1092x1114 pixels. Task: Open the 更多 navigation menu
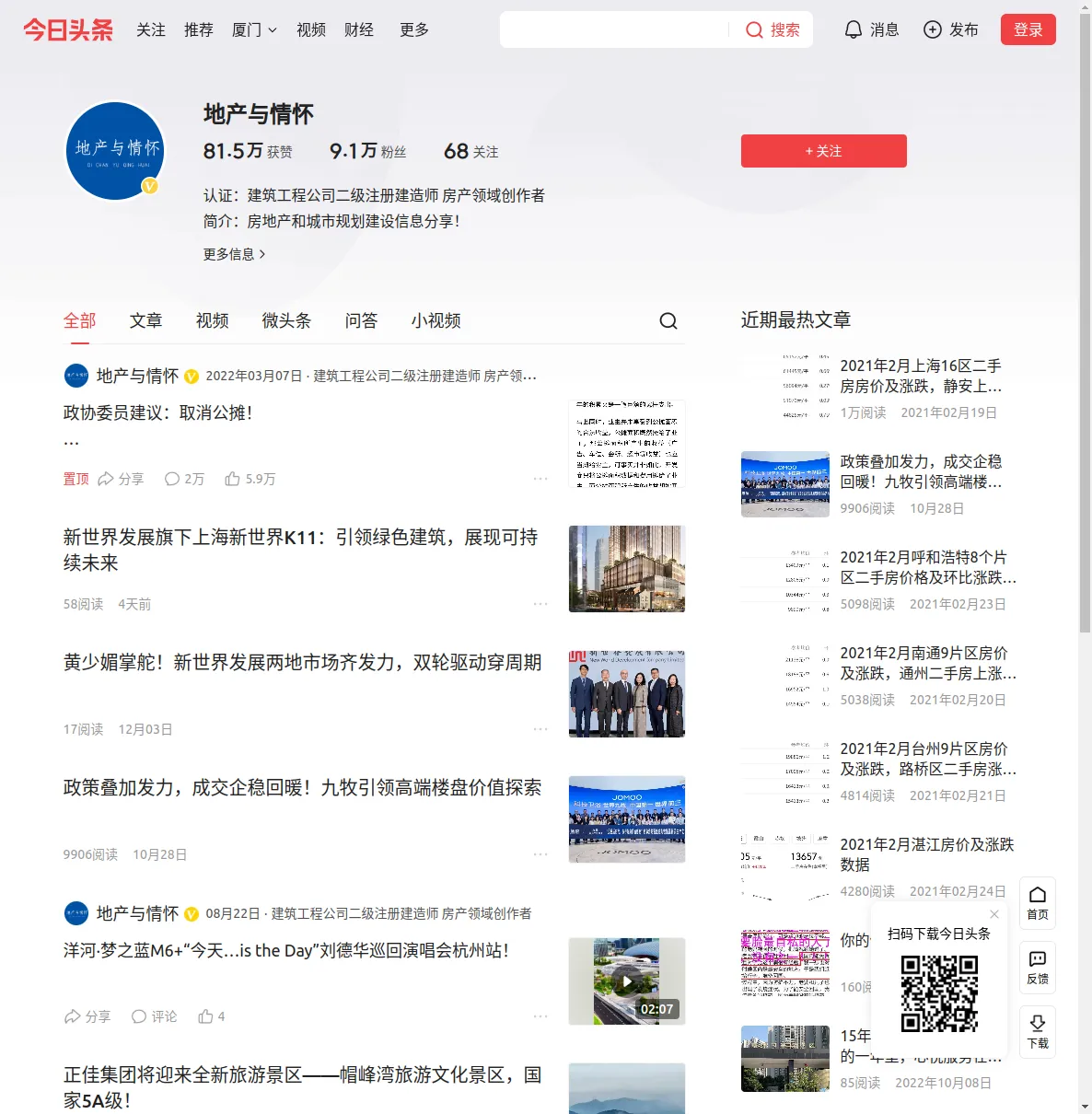(414, 29)
